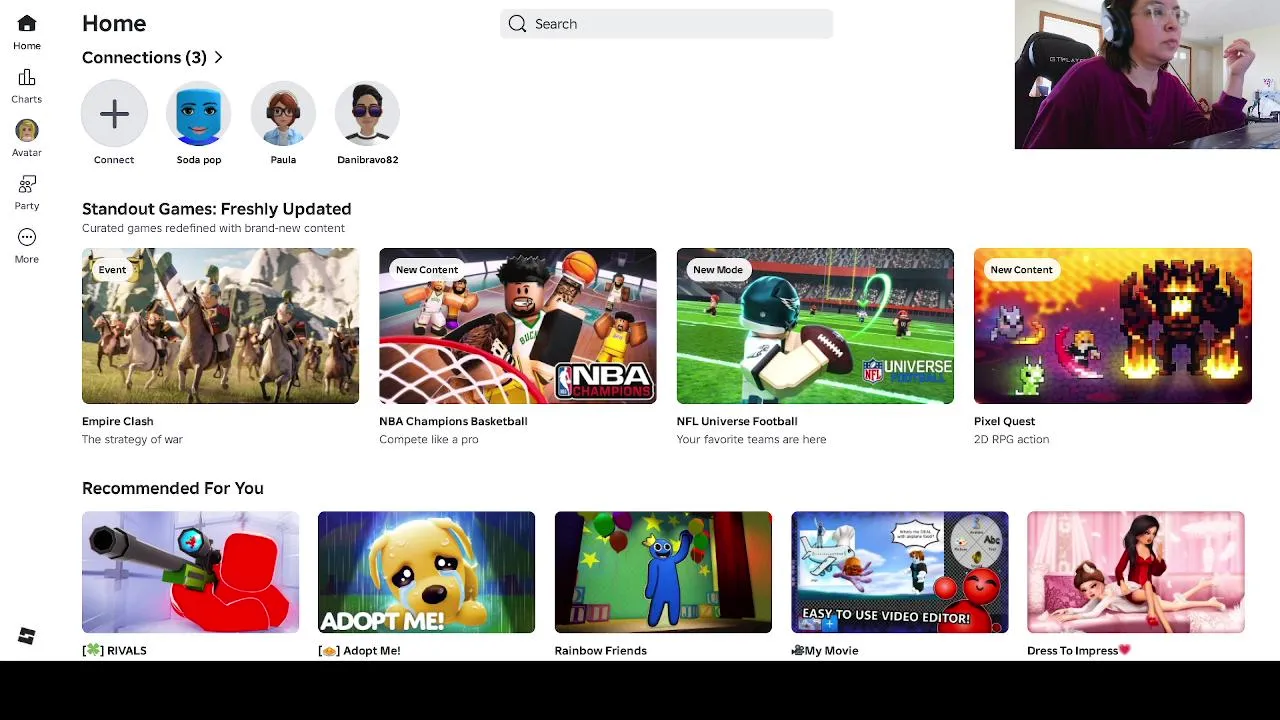Click '2D RPG action' subtitle
The width and height of the screenshot is (1280, 720).
pyautogui.click(x=1011, y=439)
